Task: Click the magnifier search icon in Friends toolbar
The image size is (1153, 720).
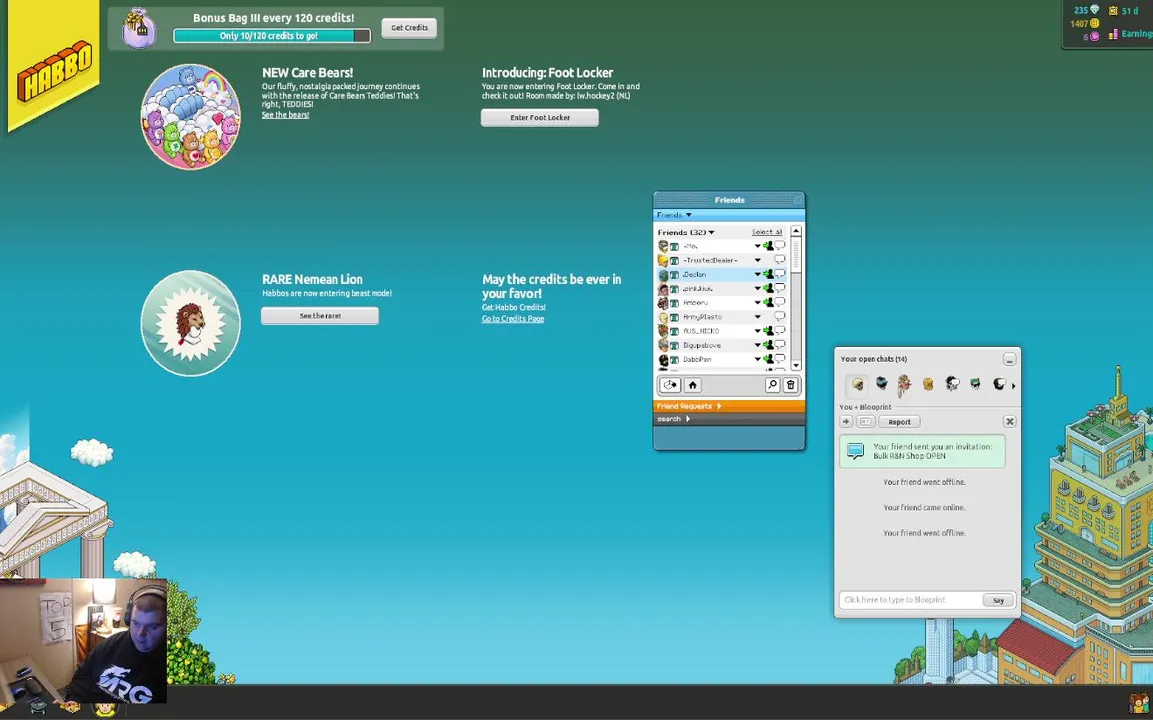Action: click(772, 385)
